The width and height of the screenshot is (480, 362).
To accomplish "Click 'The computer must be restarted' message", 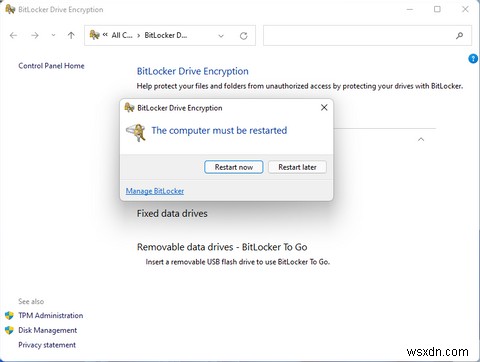I will (219, 130).
